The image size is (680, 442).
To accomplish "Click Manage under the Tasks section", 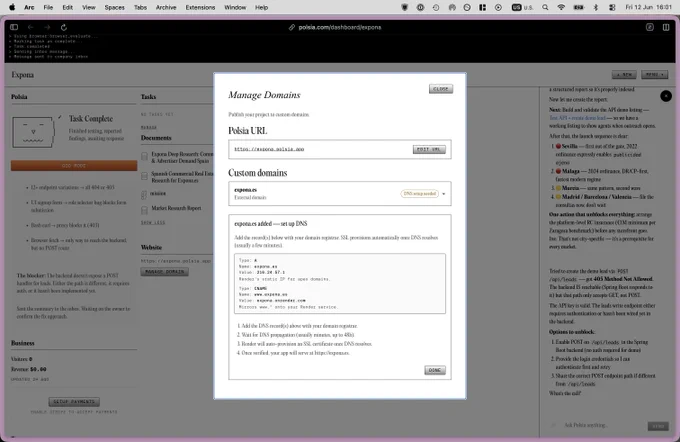I will (x=149, y=128).
